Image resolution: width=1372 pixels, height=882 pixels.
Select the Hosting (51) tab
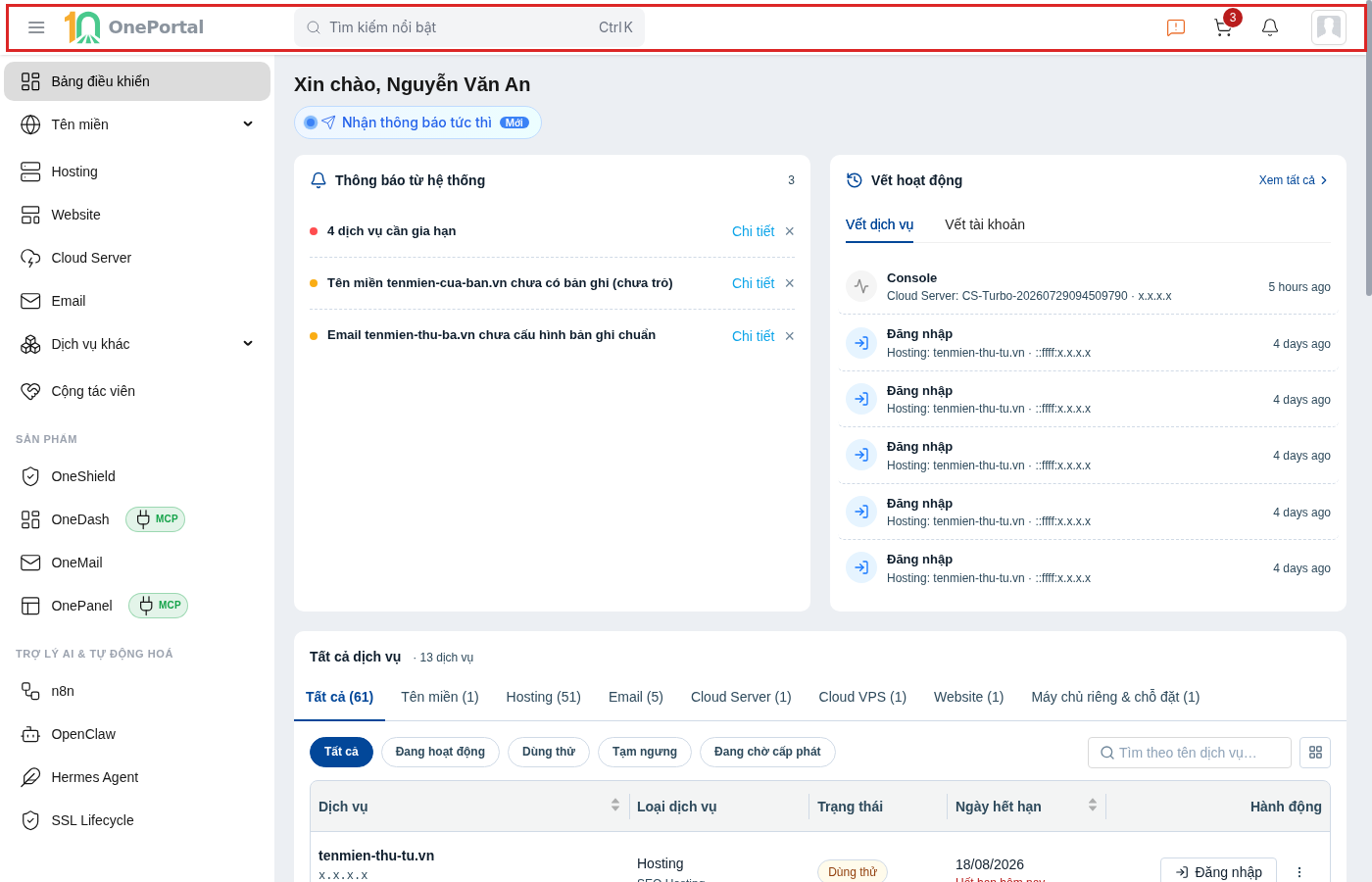tap(544, 697)
